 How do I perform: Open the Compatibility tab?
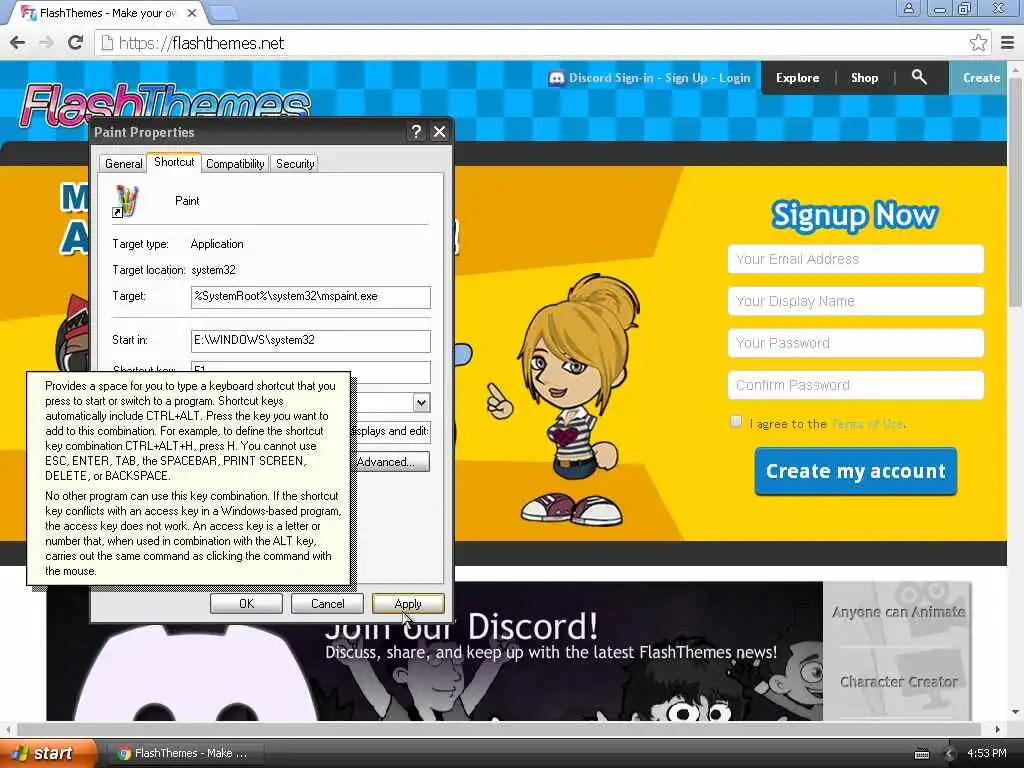click(x=235, y=164)
